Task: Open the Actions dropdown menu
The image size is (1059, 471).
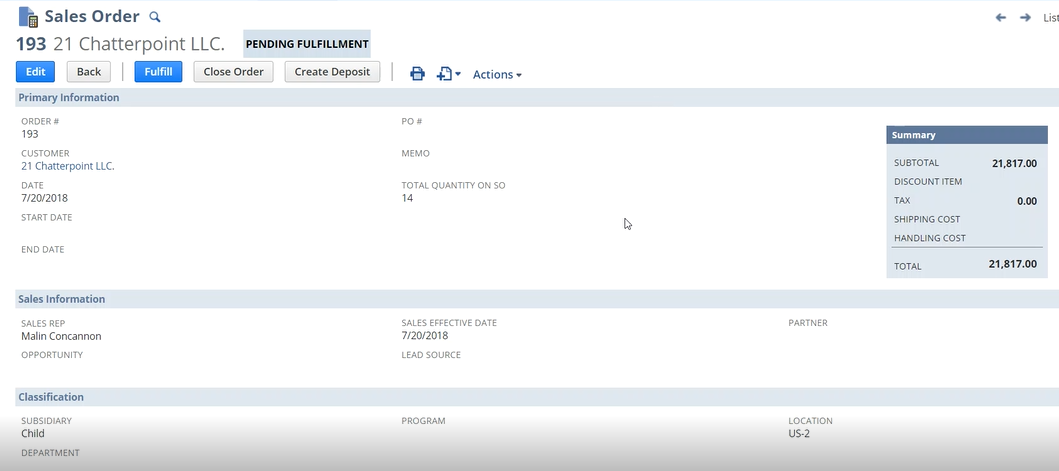Action: pos(497,75)
